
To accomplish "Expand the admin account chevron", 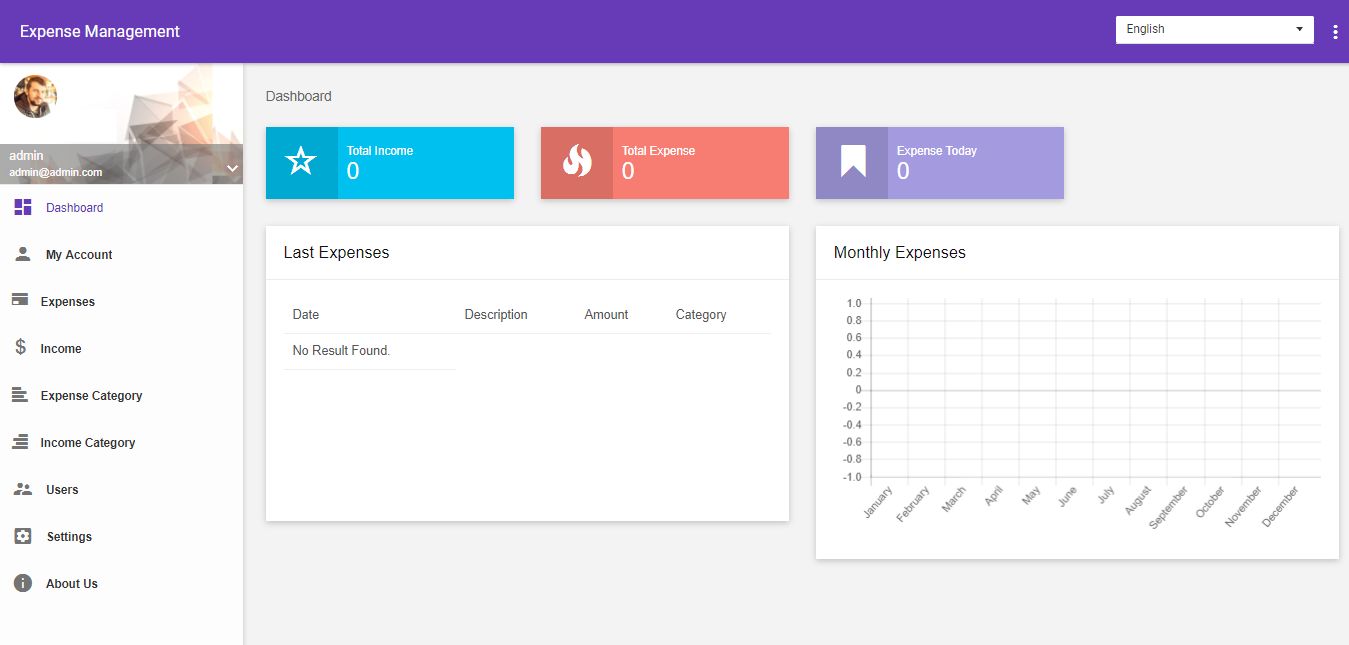I will tap(232, 168).
